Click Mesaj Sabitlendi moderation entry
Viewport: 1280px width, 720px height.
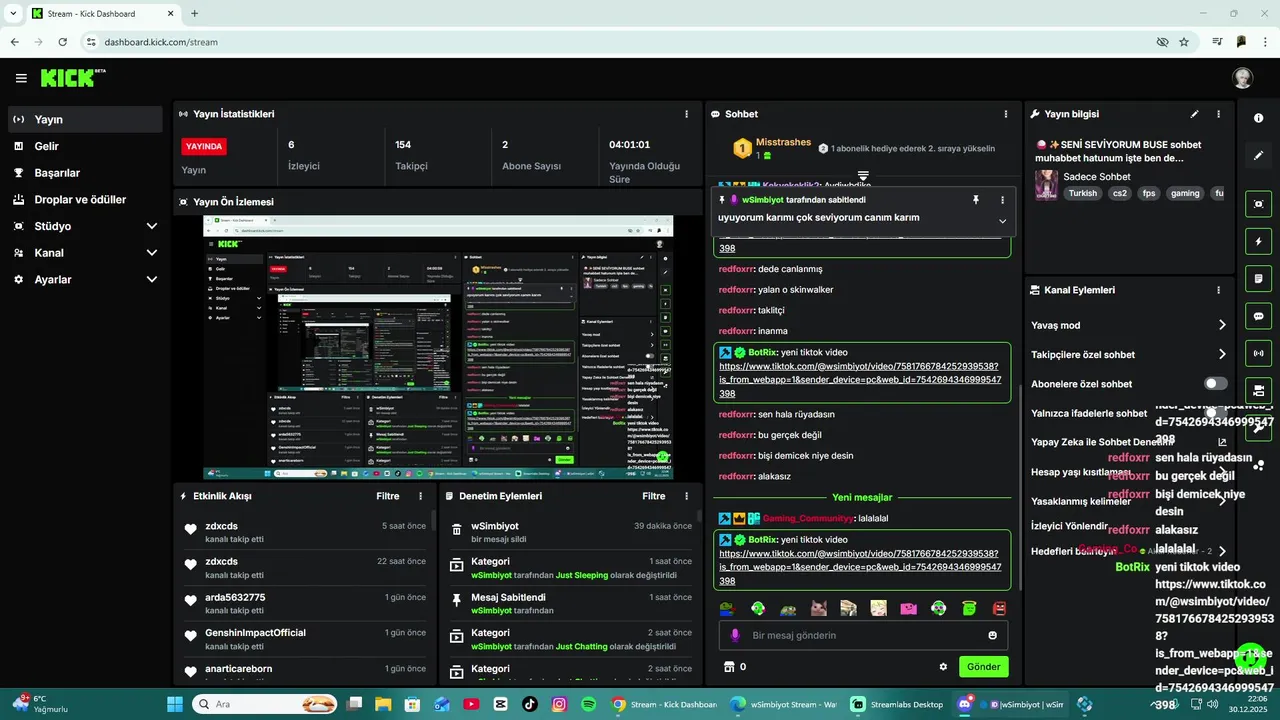(x=570, y=604)
